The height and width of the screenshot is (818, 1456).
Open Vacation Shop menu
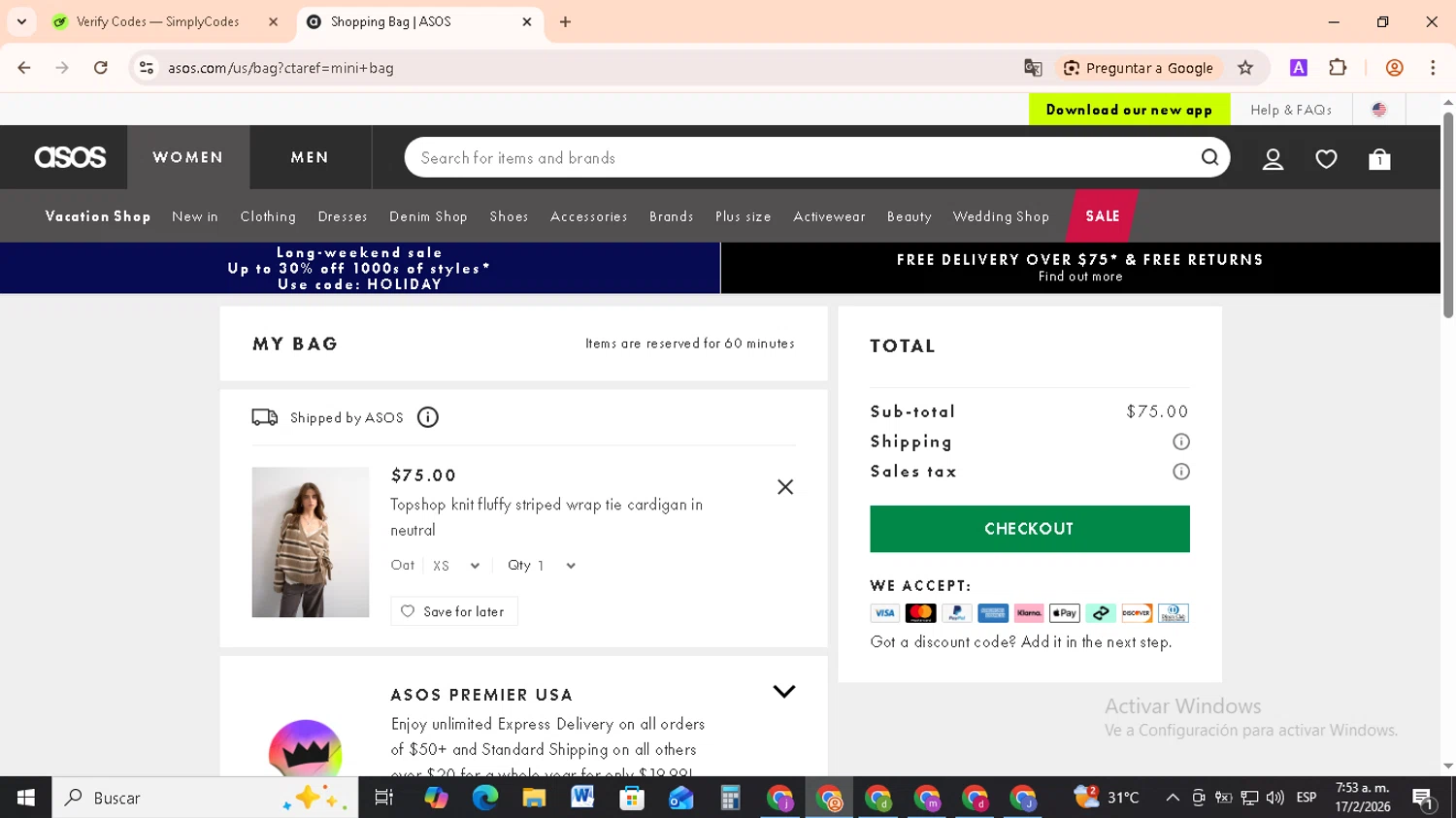point(98,216)
